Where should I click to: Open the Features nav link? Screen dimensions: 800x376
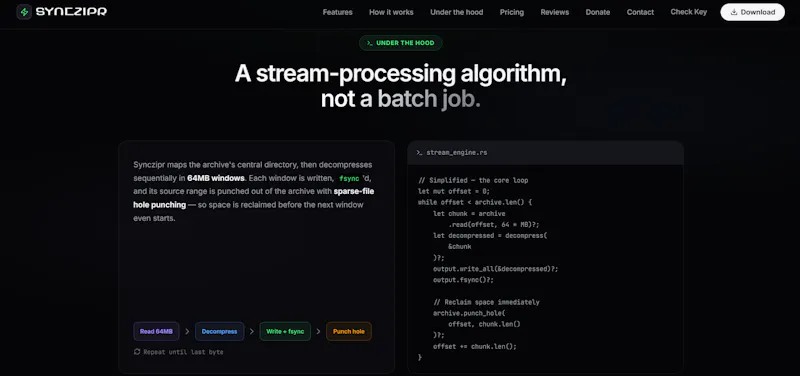(x=337, y=12)
